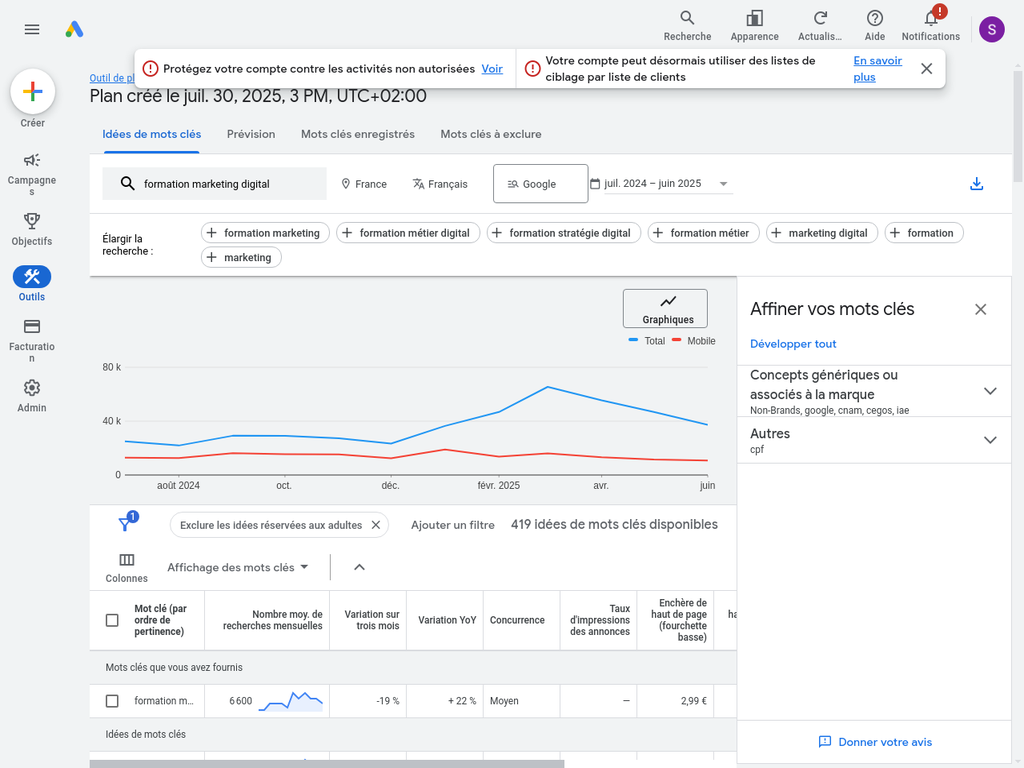Open the hamburger main menu

pos(32,29)
